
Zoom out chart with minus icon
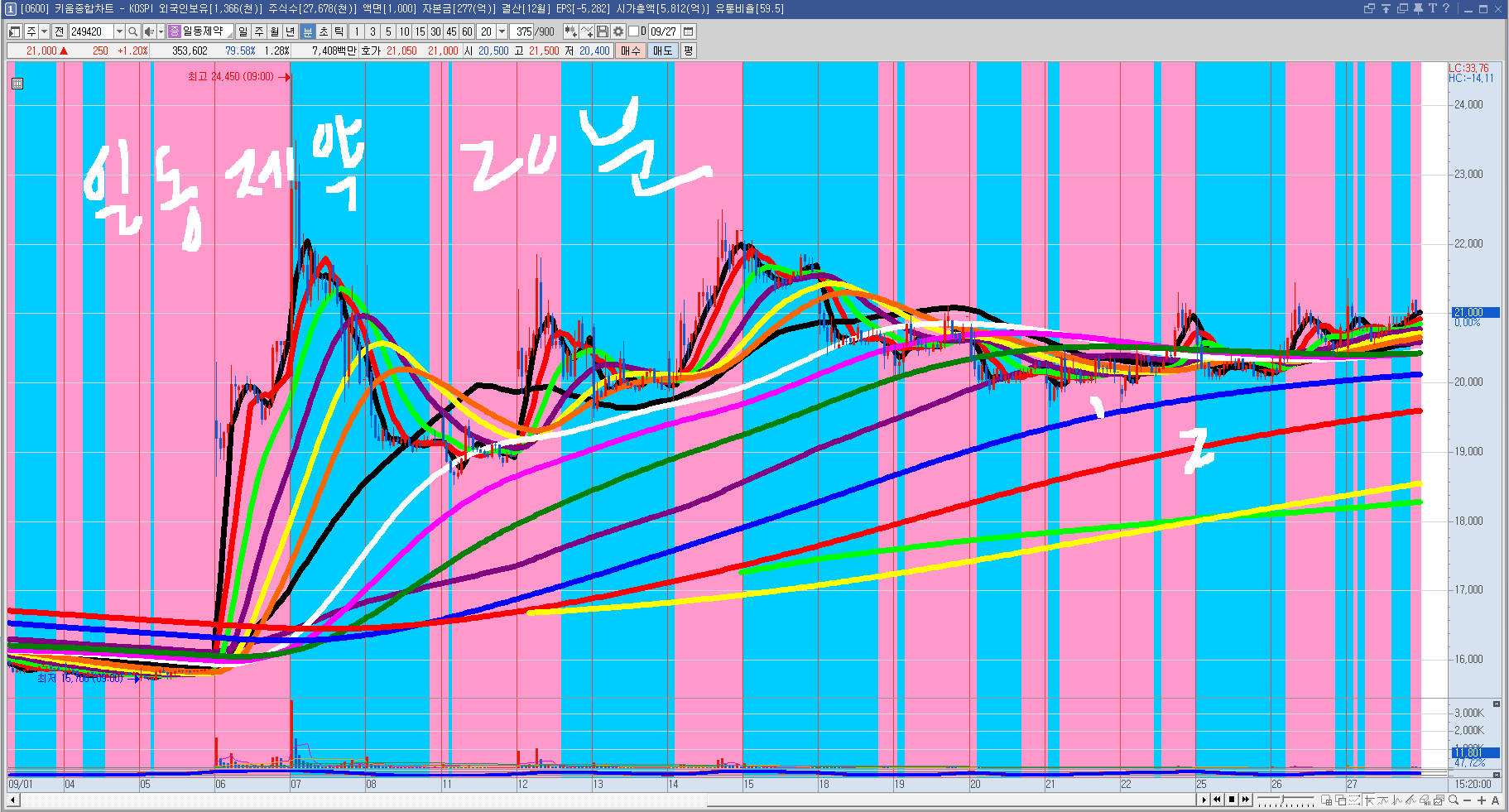point(1468,800)
